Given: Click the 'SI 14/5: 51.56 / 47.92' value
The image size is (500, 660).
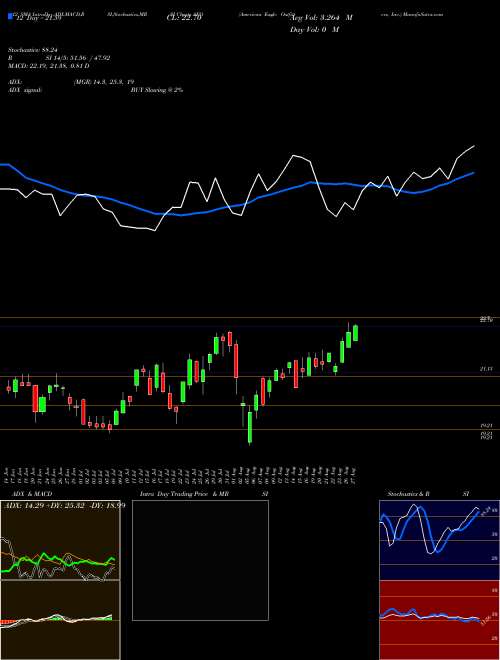Looking at the screenshot, I should (78, 58).
